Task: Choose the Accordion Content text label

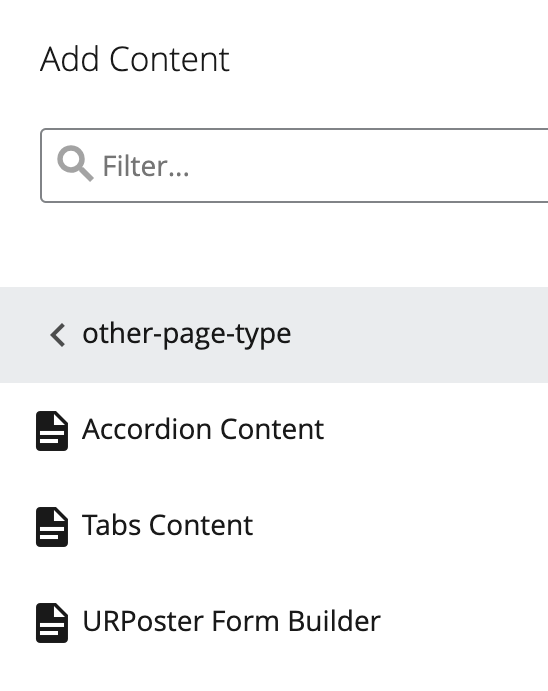Action: coord(203,429)
